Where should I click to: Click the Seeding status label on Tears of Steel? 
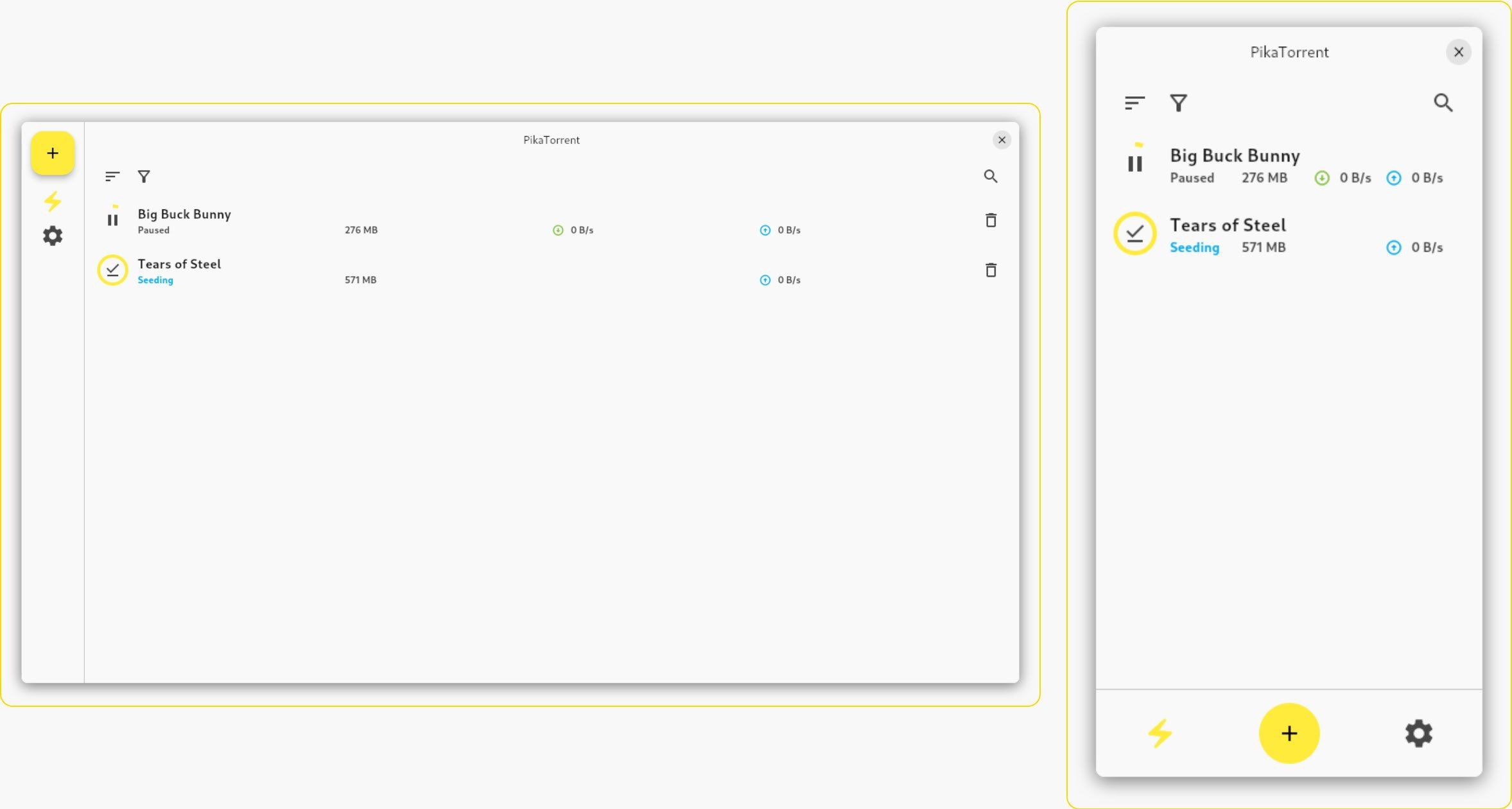tap(155, 280)
